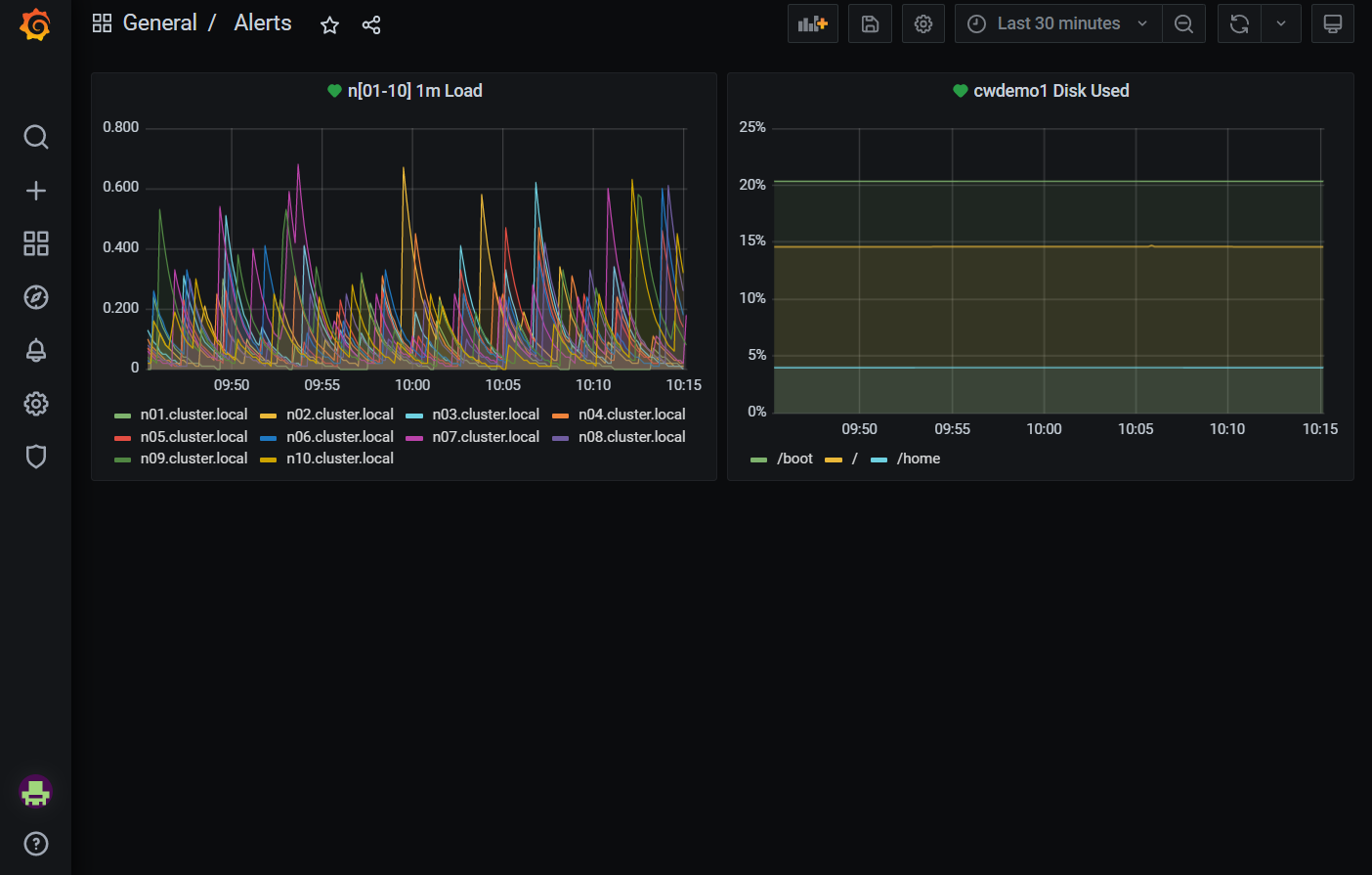Image resolution: width=1372 pixels, height=875 pixels.
Task: Open the Dashboards panel icon
Action: click(35, 243)
